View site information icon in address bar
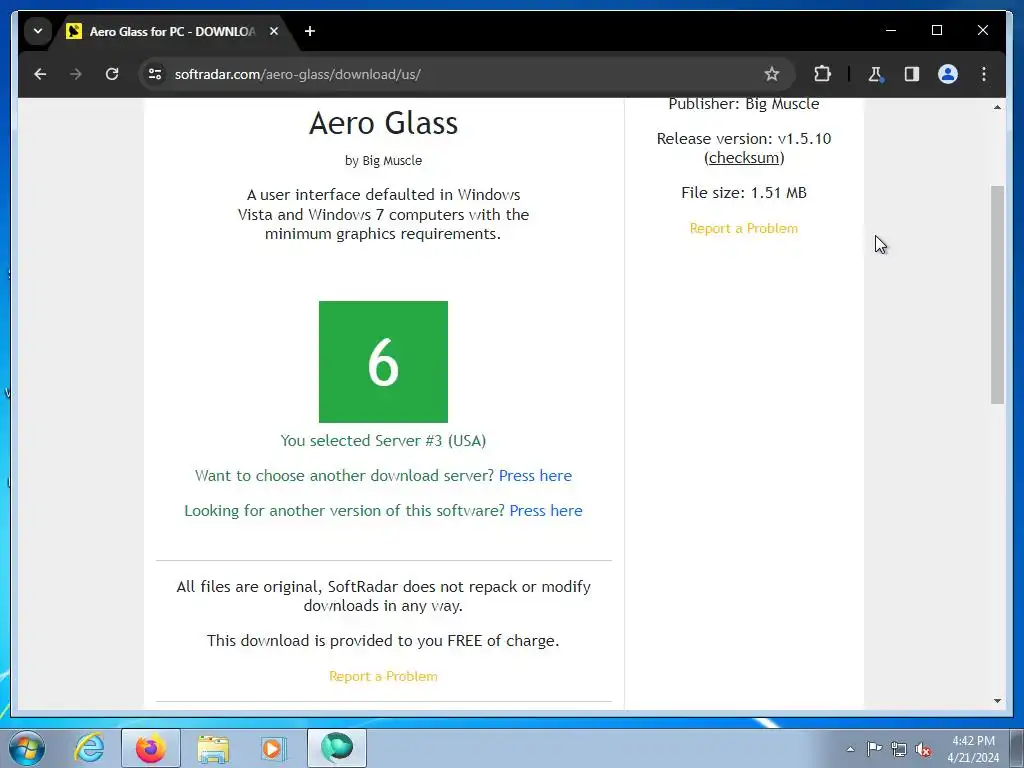The image size is (1024, 768). pos(155,74)
